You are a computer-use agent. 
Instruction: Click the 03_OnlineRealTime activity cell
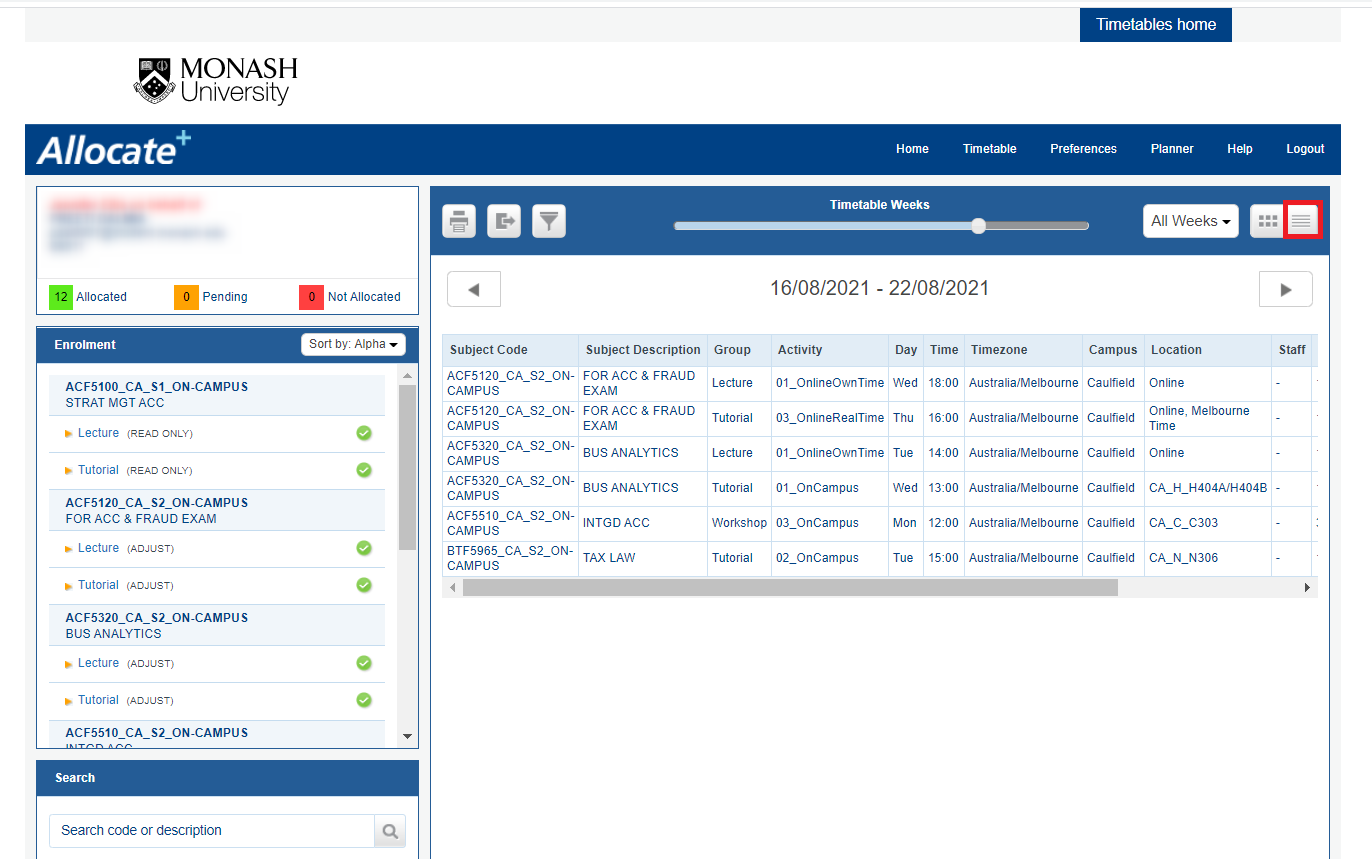pos(830,418)
